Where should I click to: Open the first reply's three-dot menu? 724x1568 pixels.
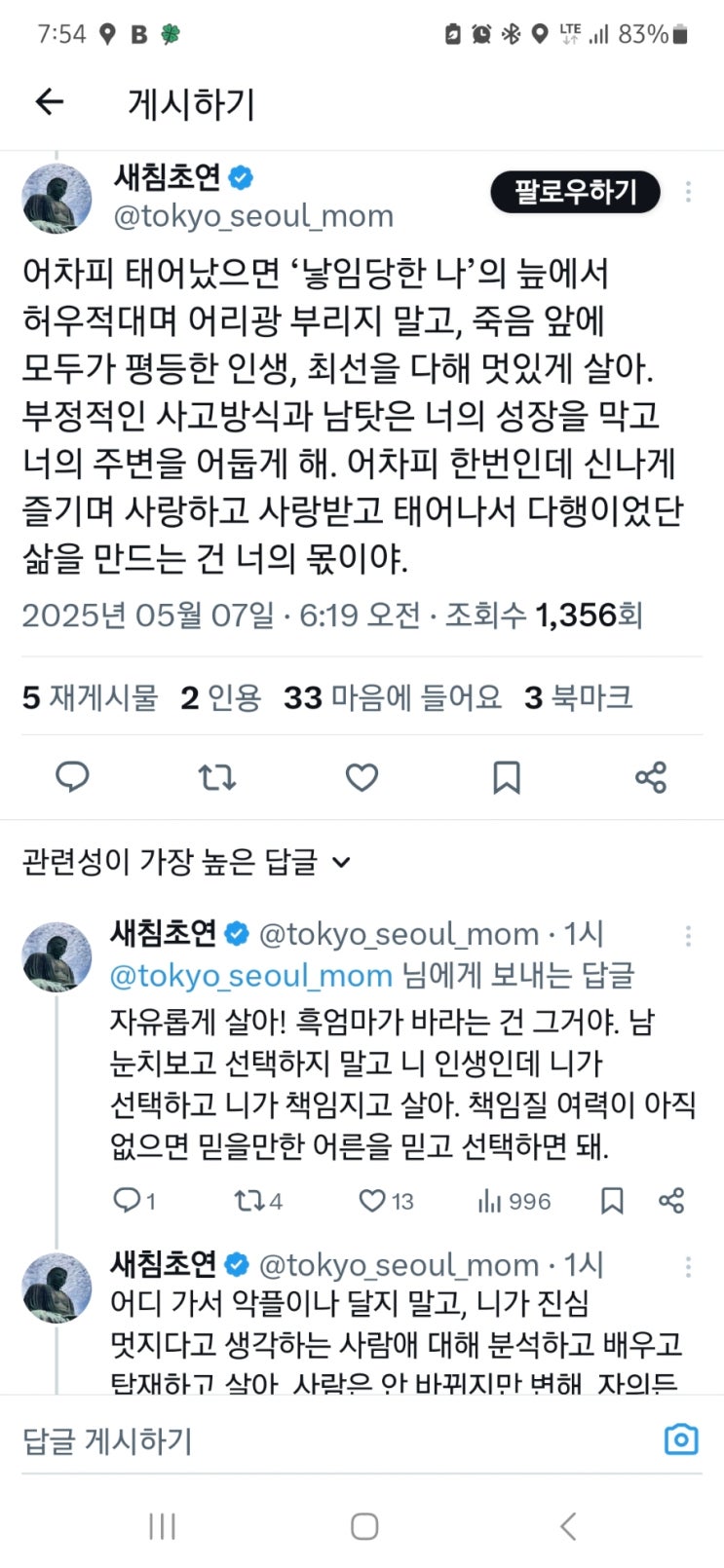(688, 936)
